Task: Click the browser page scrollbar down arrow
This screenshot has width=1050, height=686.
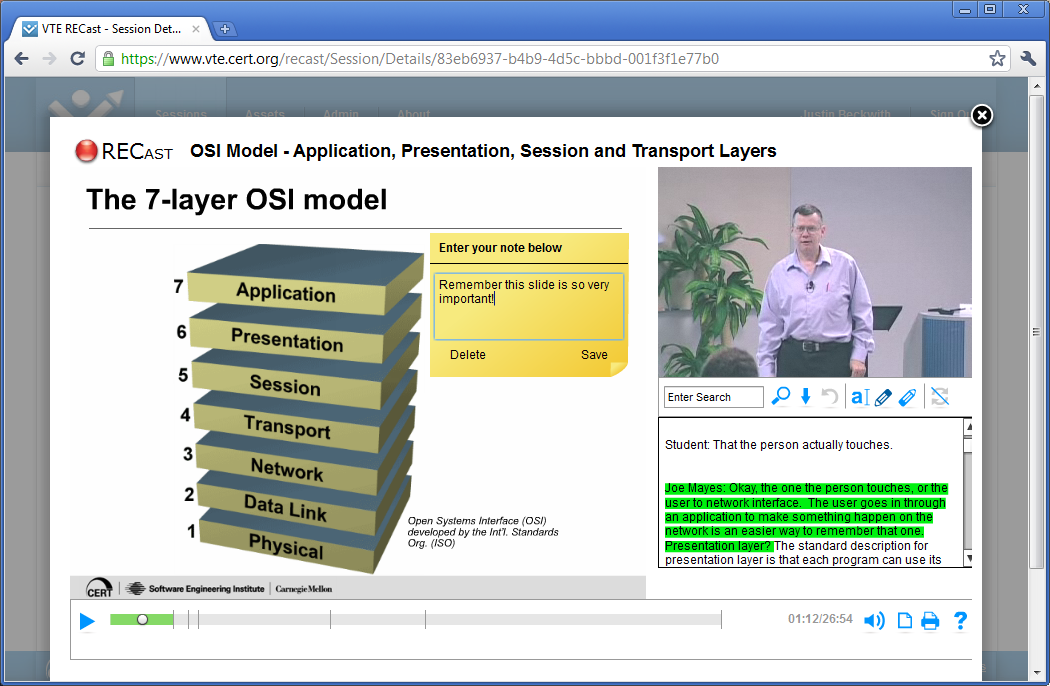Action: 1036,672
